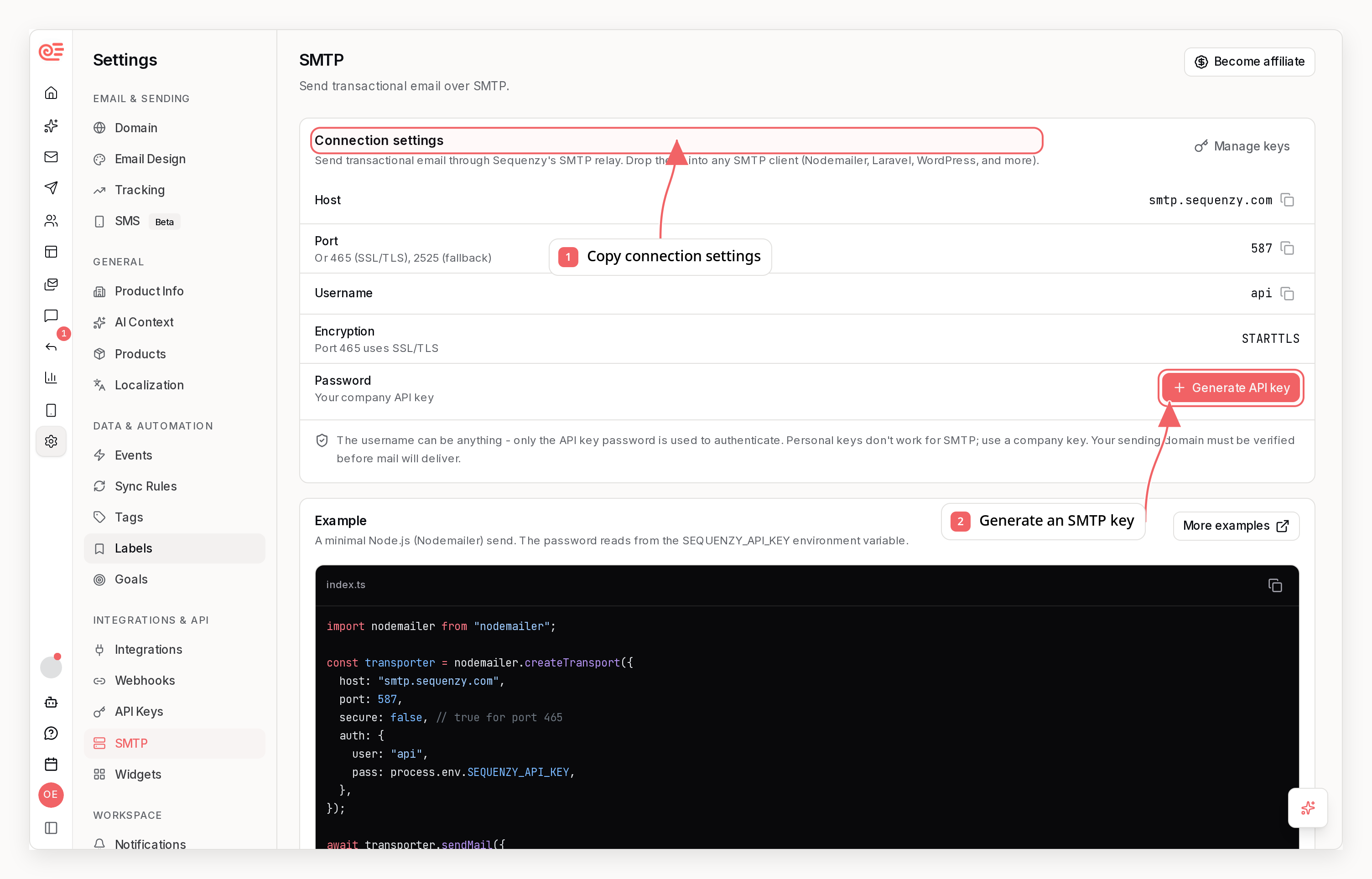Viewport: 1372px width, 879px height.
Task: Copy the Username api value
Action: [x=1287, y=294]
